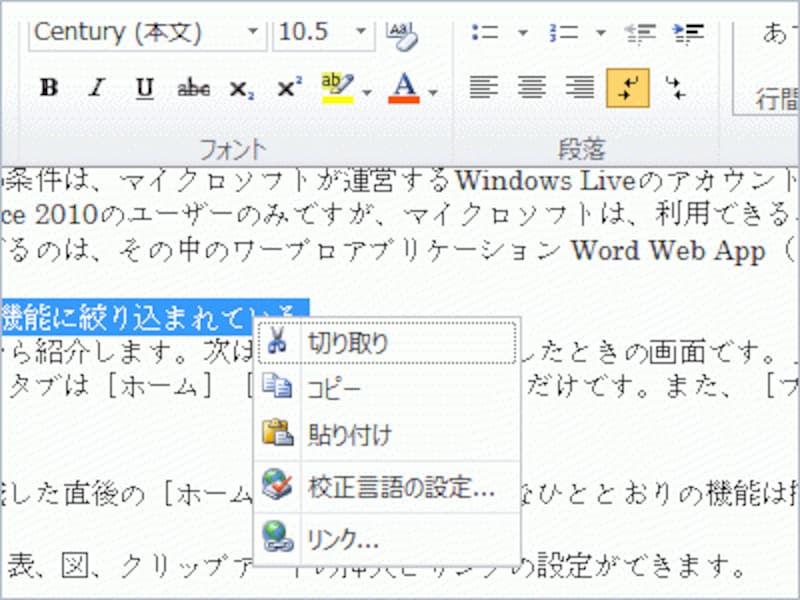Apply red font color
The image size is (800, 600).
pos(404,88)
